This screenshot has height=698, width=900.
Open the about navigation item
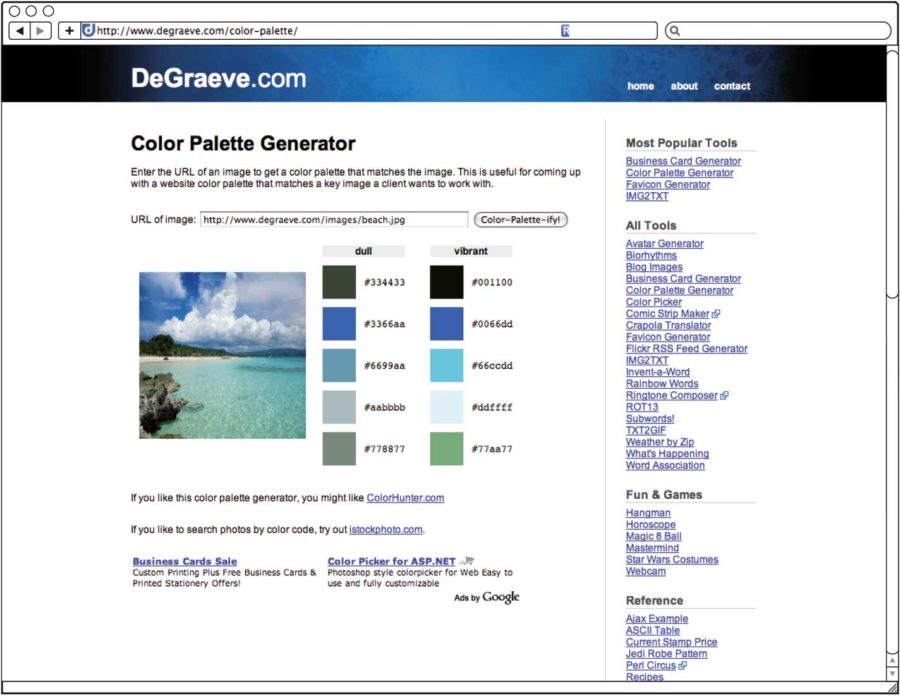(684, 86)
